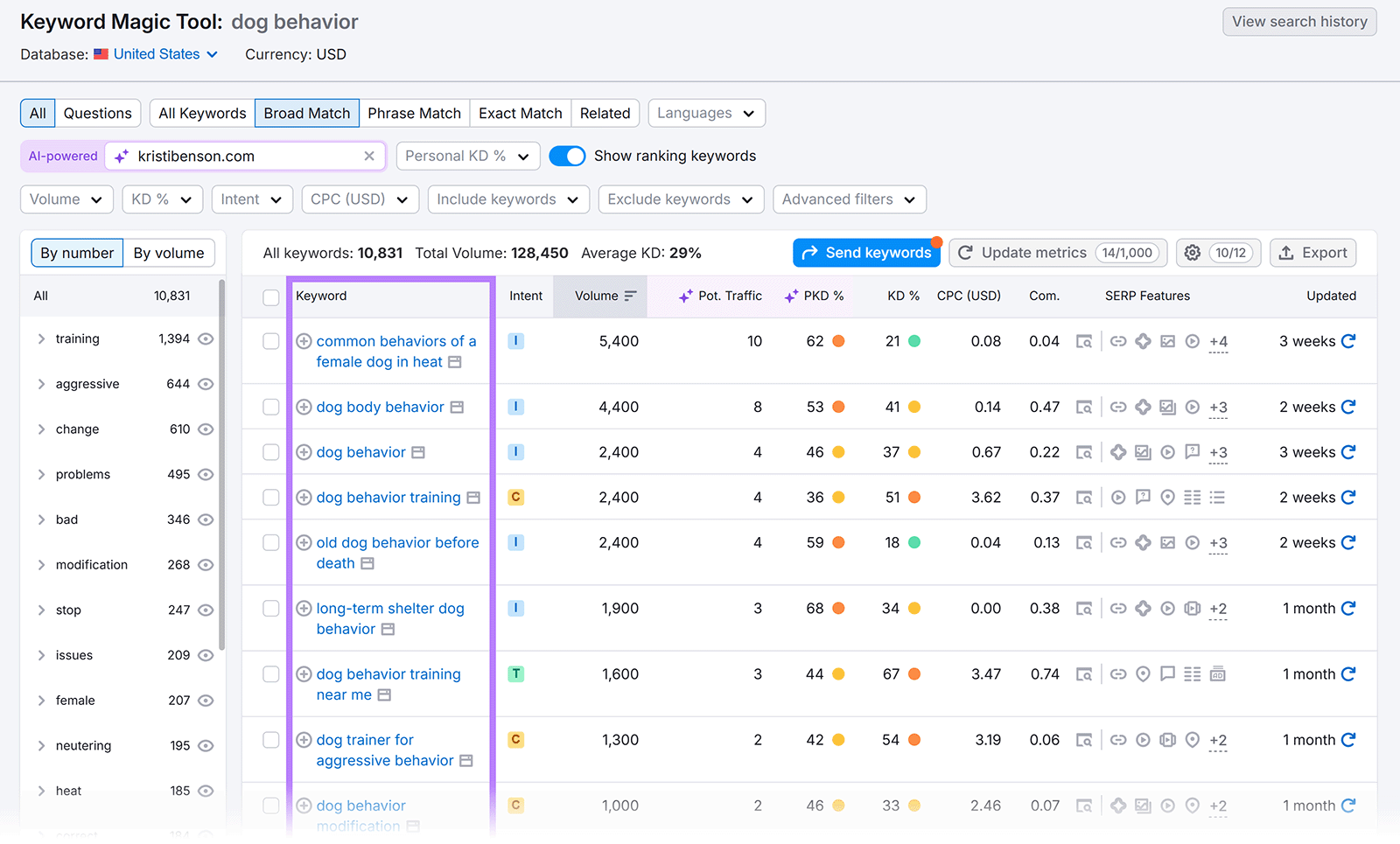
Task: Disable the Show ranking keywords toggle
Action: pyautogui.click(x=567, y=156)
